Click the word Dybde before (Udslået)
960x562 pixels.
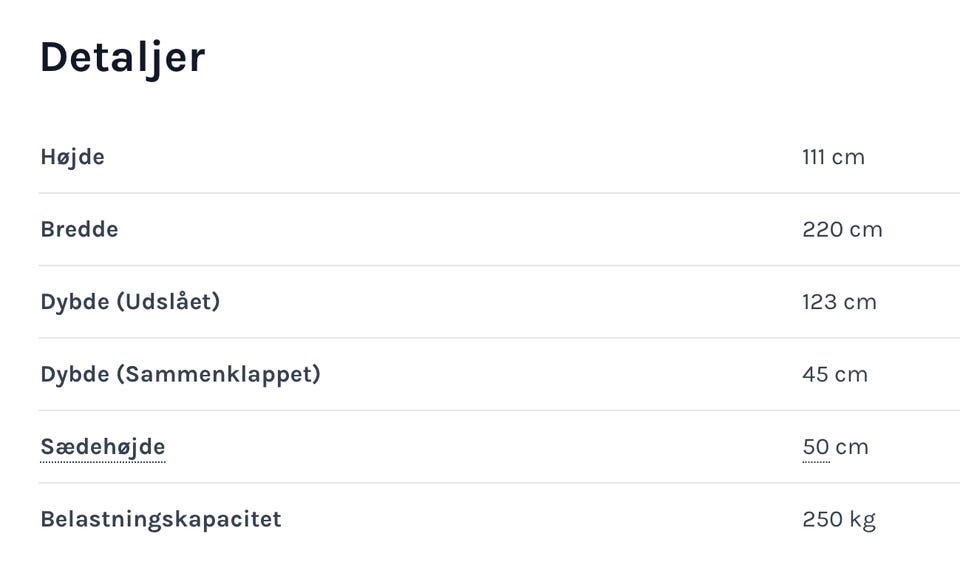pyautogui.click(x=74, y=301)
